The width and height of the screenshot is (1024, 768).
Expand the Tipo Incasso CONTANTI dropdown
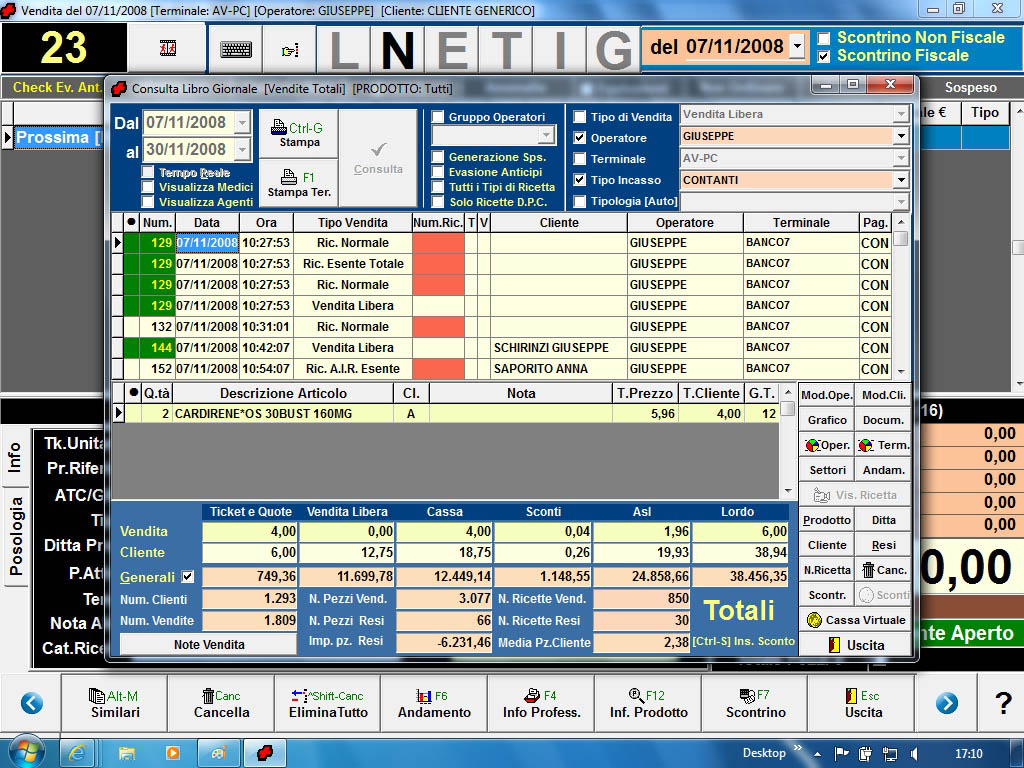click(x=900, y=180)
